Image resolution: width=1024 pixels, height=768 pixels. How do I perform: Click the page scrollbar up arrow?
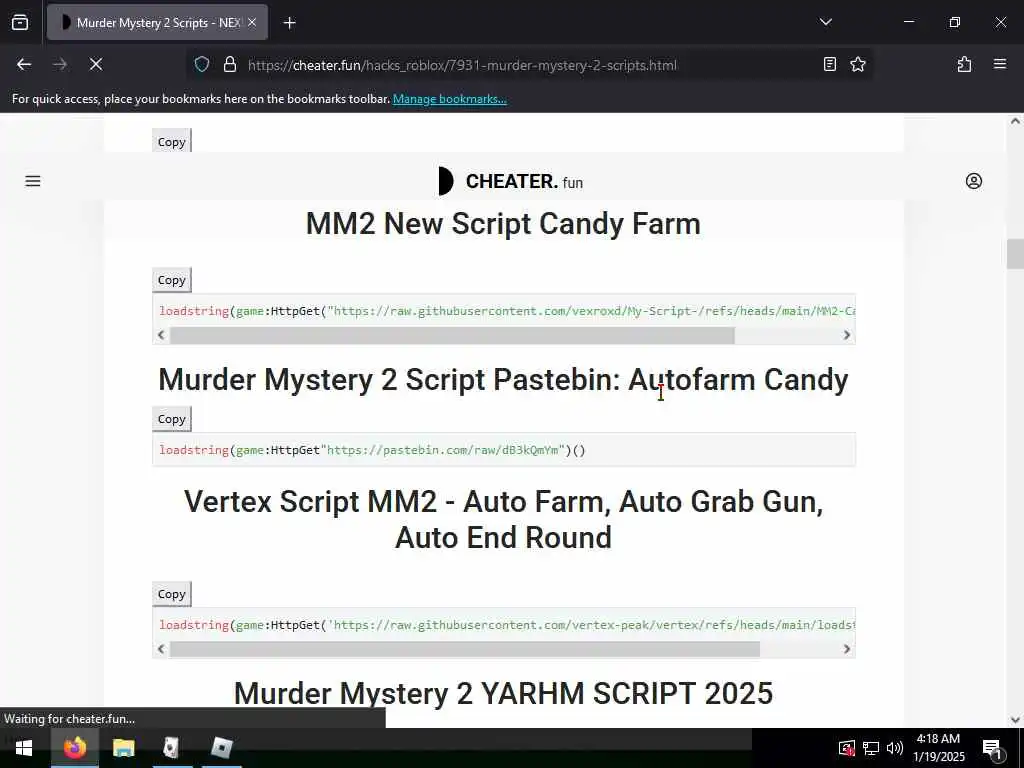coord(1015,121)
